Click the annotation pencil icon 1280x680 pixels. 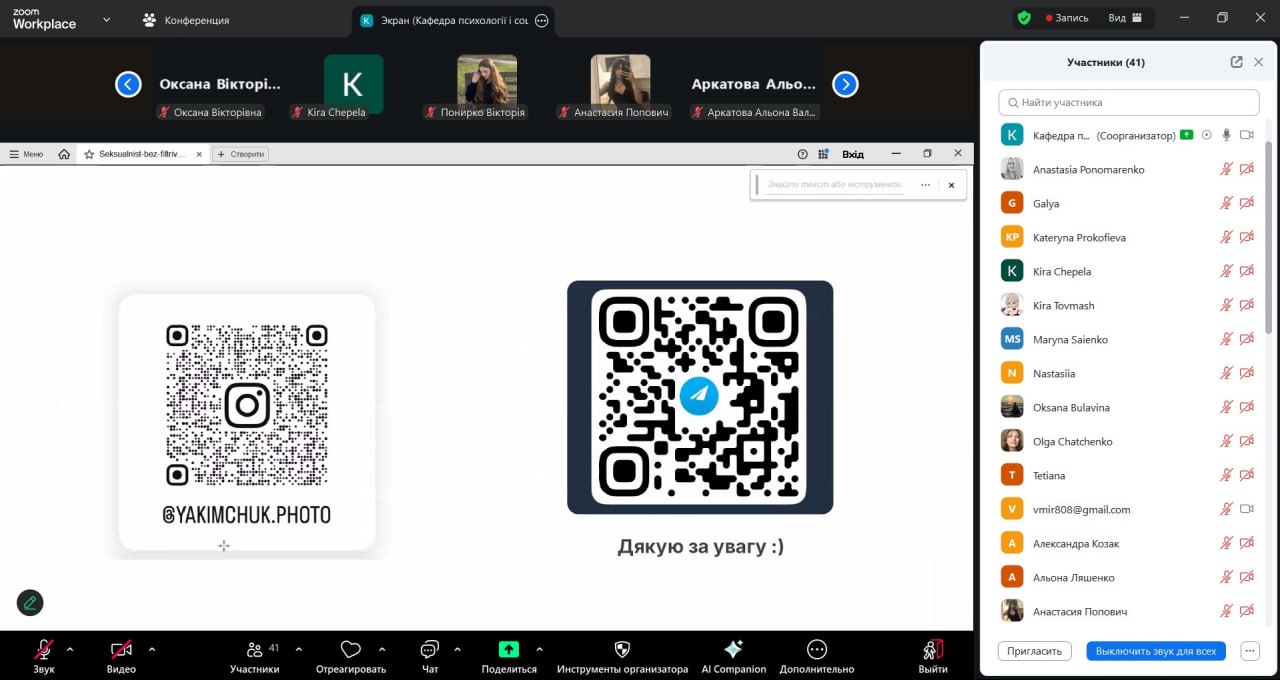coord(30,602)
